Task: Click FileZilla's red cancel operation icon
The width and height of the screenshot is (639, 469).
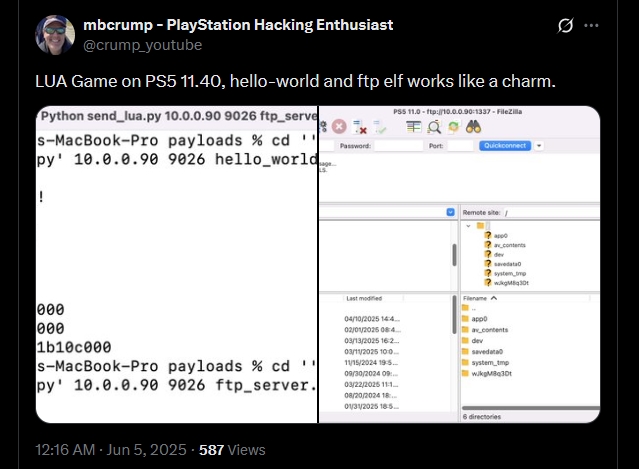Action: (x=339, y=127)
